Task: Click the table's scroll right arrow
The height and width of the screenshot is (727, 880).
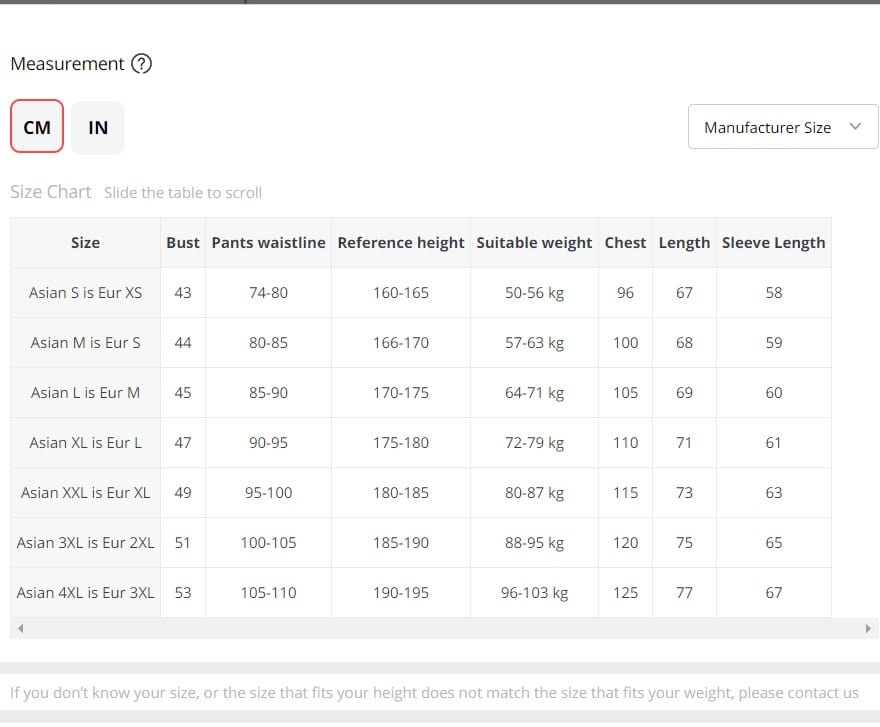Action: 868,629
